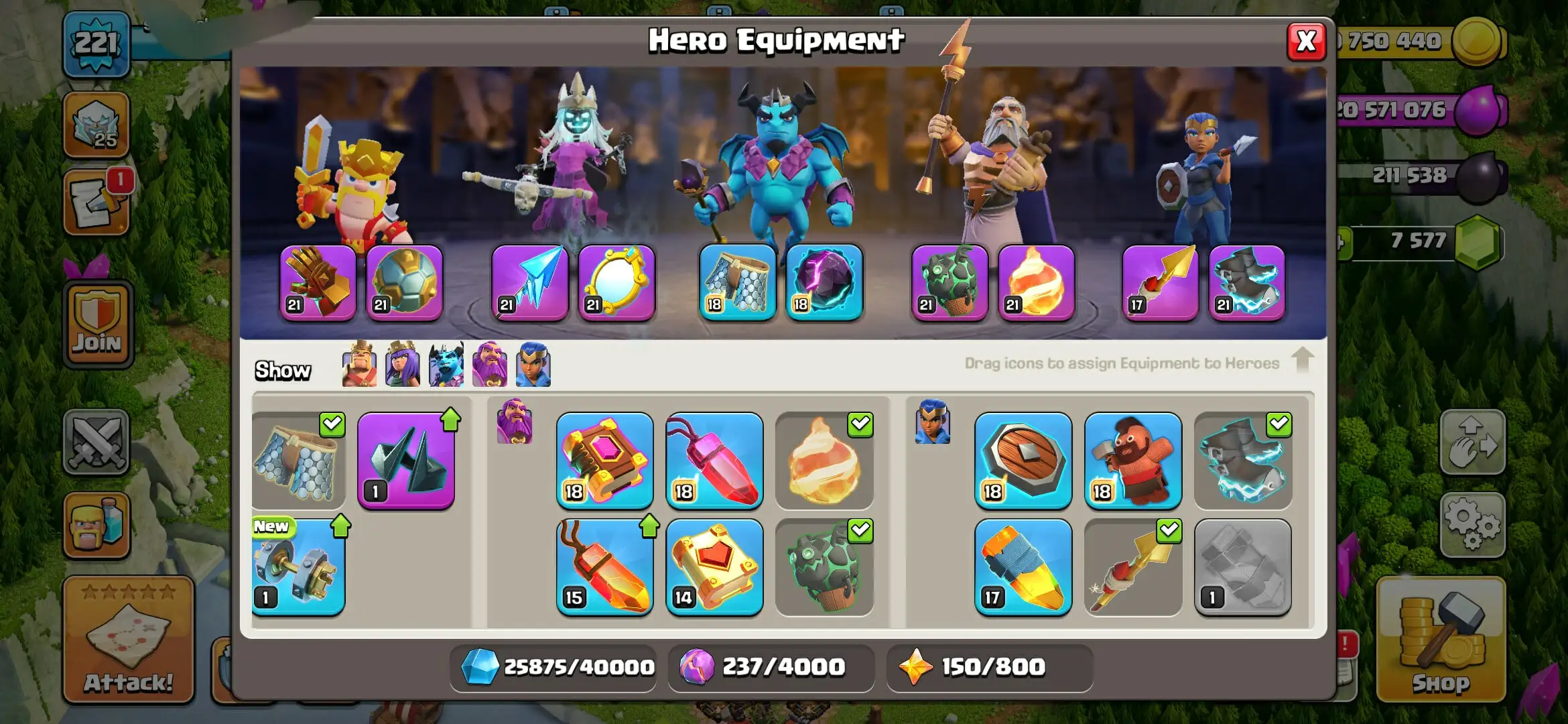
Task: Tap the New level 1 metal equipment
Action: click(299, 567)
